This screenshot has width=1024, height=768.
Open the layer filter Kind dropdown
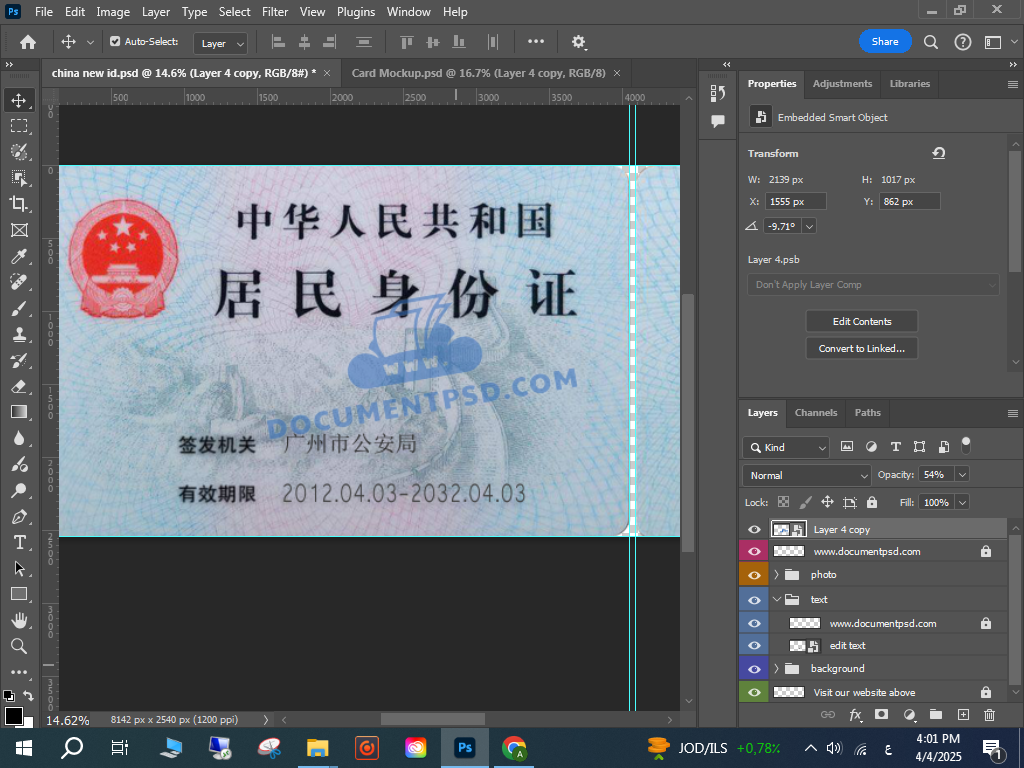coord(786,447)
